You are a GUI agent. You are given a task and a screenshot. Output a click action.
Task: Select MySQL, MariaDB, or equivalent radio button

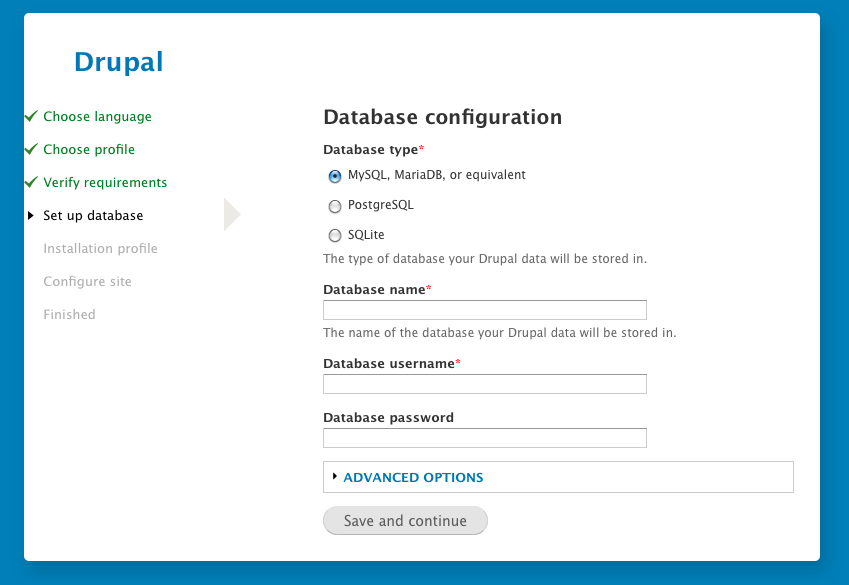coord(335,176)
